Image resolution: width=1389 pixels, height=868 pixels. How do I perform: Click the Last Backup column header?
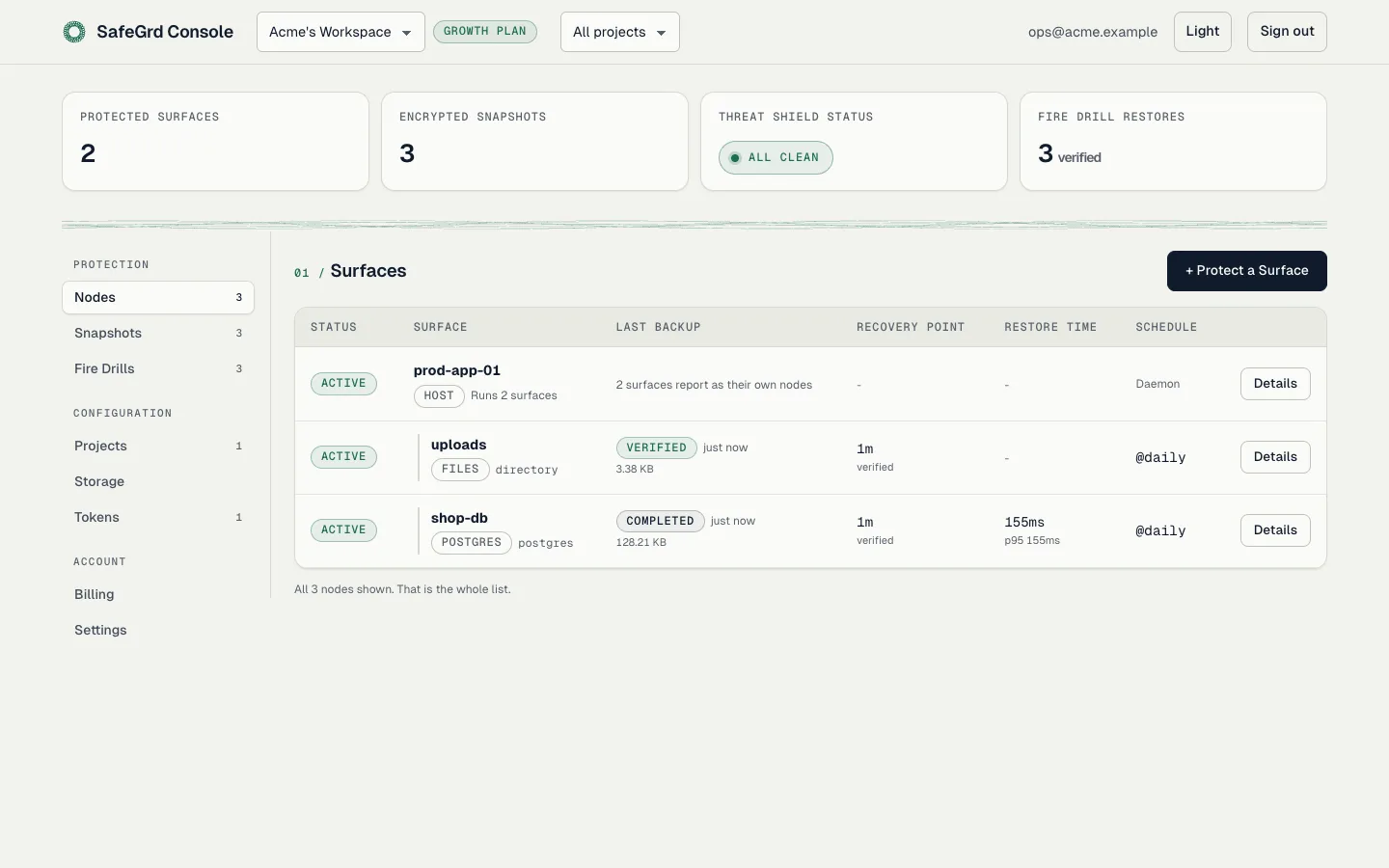659,328
